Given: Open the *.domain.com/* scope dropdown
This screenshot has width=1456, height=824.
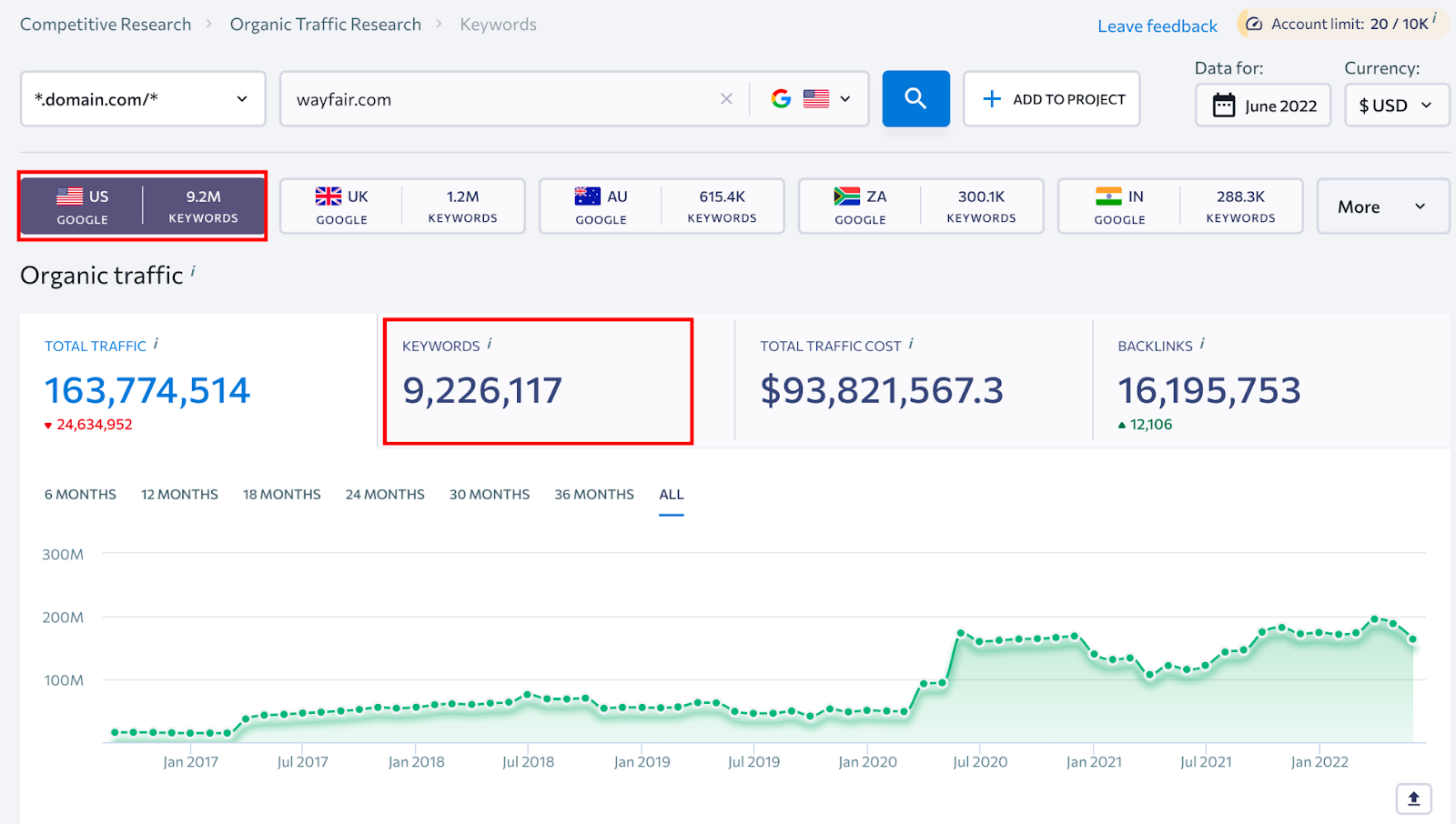Looking at the screenshot, I should tap(143, 99).
